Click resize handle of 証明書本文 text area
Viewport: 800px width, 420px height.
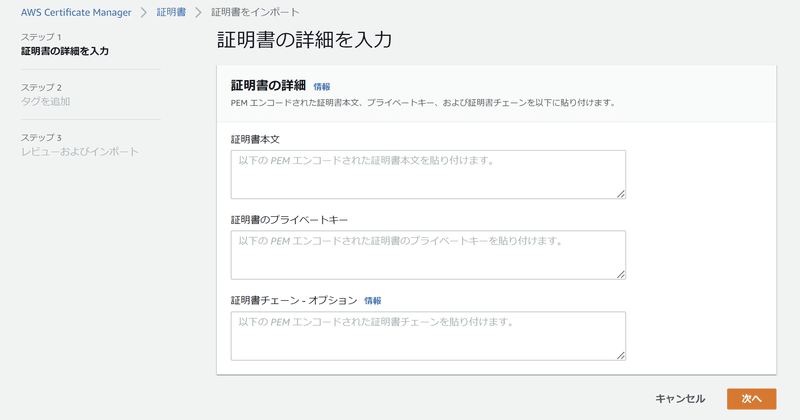(620, 194)
